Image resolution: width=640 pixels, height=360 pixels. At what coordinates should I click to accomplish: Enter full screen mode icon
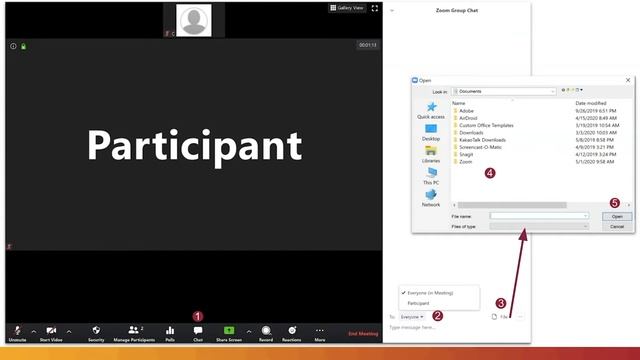click(x=375, y=8)
